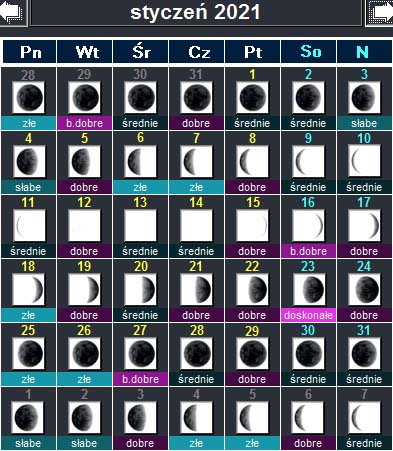Click the 'złe' label under day 18
Viewport: 393px width, 451px height.
(x=28, y=315)
